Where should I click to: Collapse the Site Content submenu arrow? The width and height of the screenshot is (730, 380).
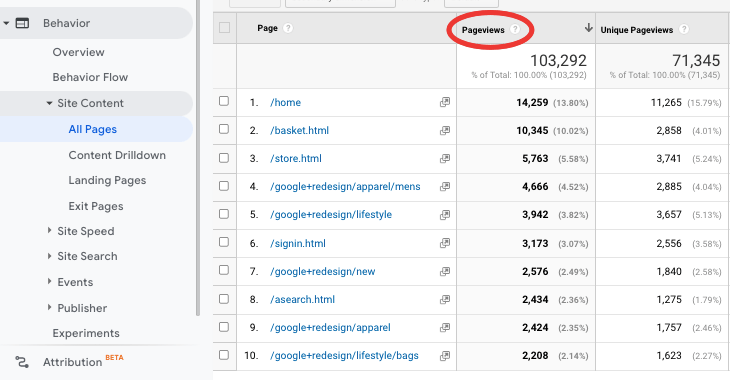(x=49, y=103)
